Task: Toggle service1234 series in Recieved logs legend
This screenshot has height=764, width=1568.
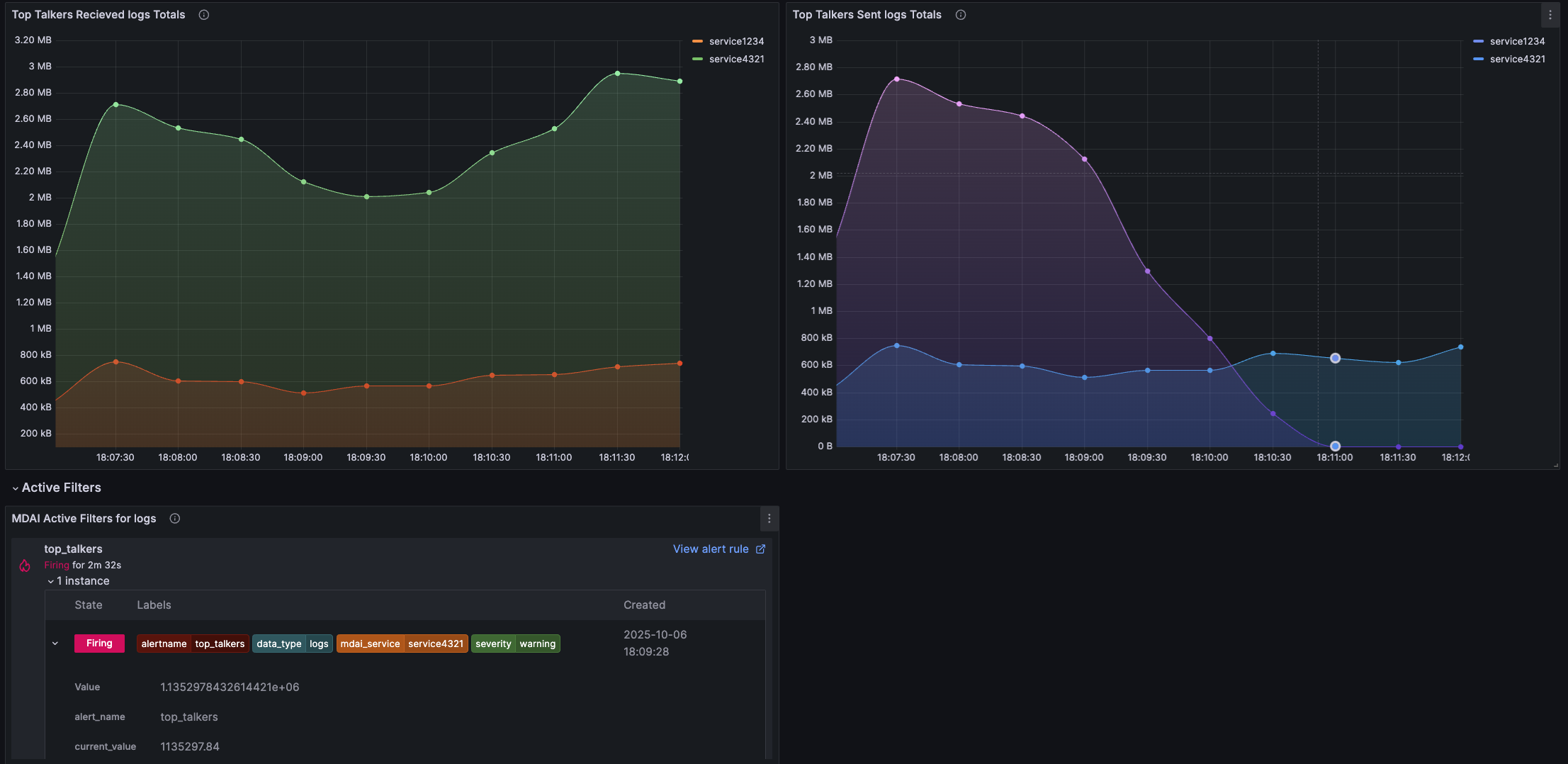Action: click(x=736, y=41)
